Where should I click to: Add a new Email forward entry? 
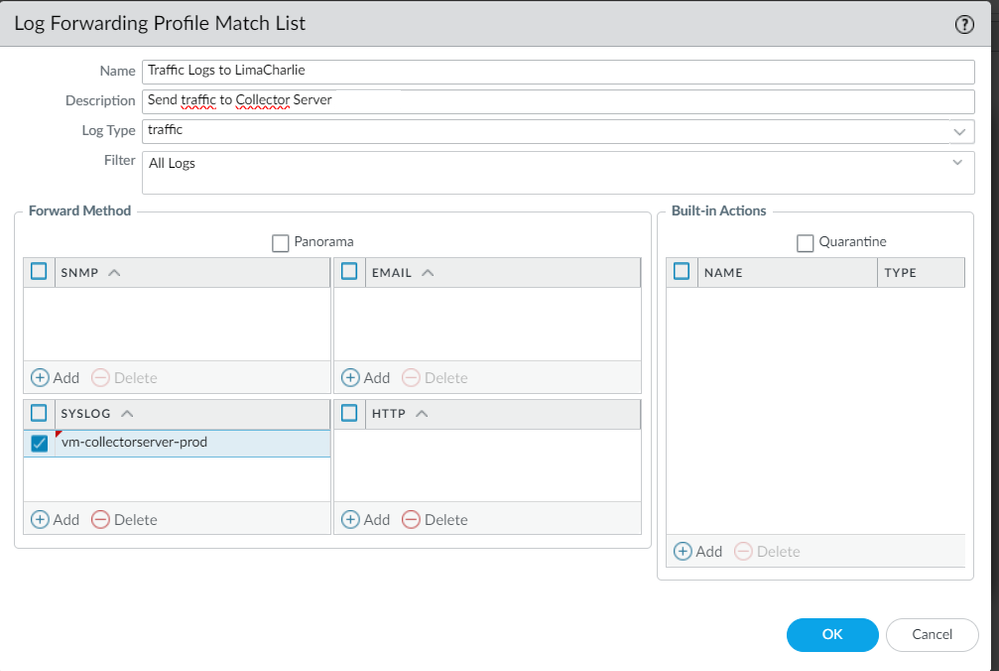coord(365,378)
